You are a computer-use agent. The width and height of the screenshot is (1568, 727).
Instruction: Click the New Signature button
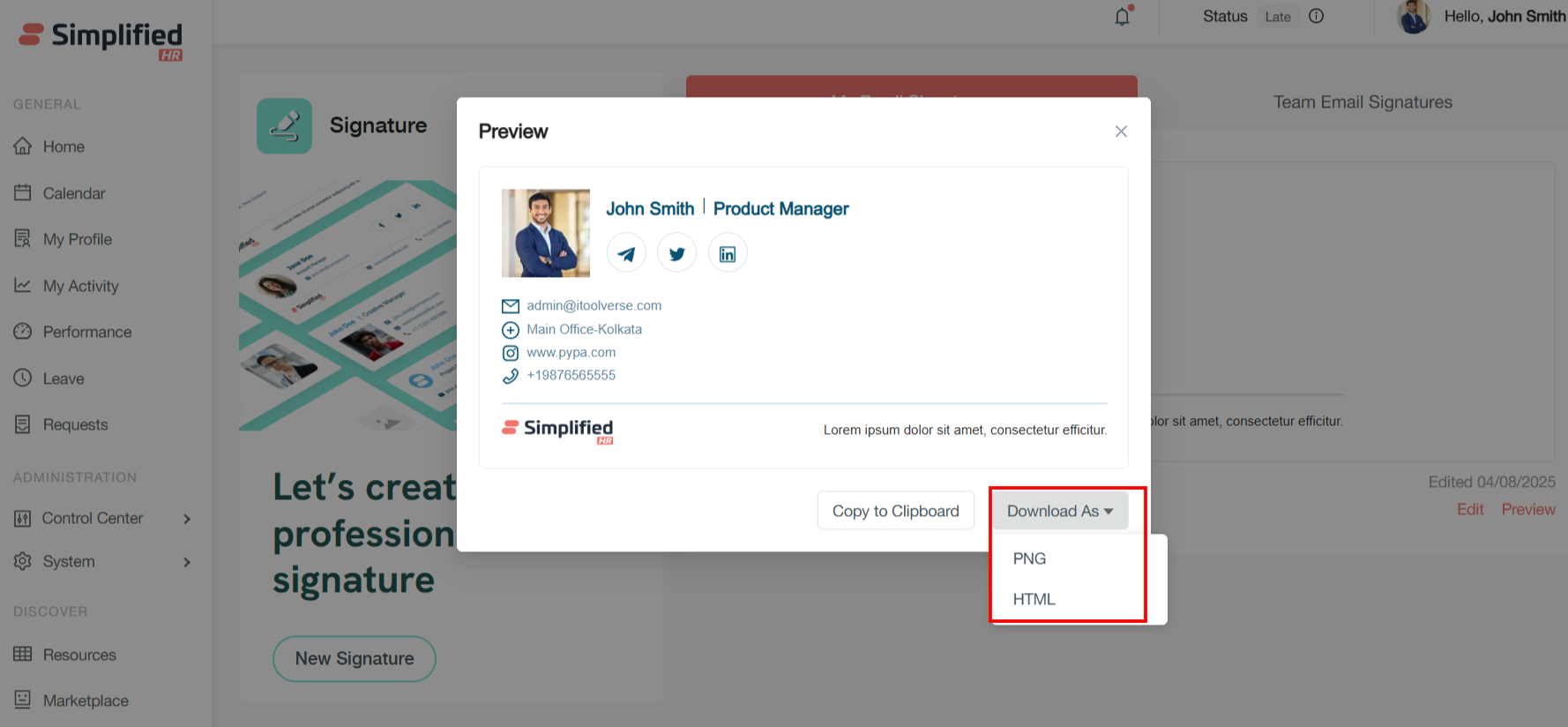(355, 659)
